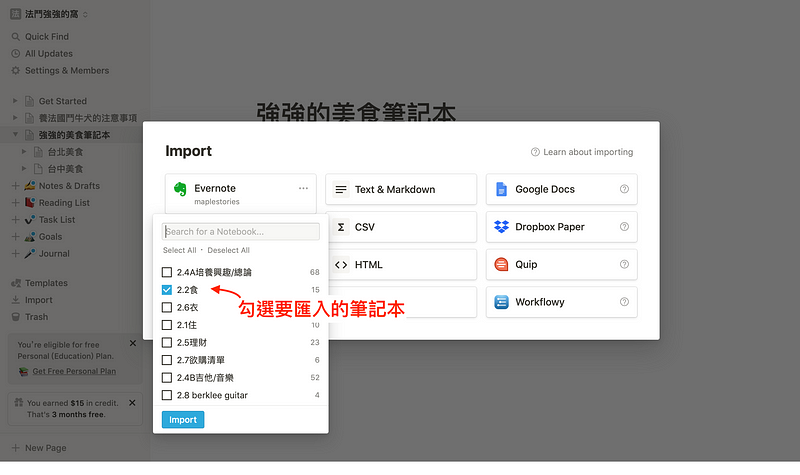This screenshot has height=475, width=800.
Task: Open the Journal page
Action: click(x=54, y=254)
